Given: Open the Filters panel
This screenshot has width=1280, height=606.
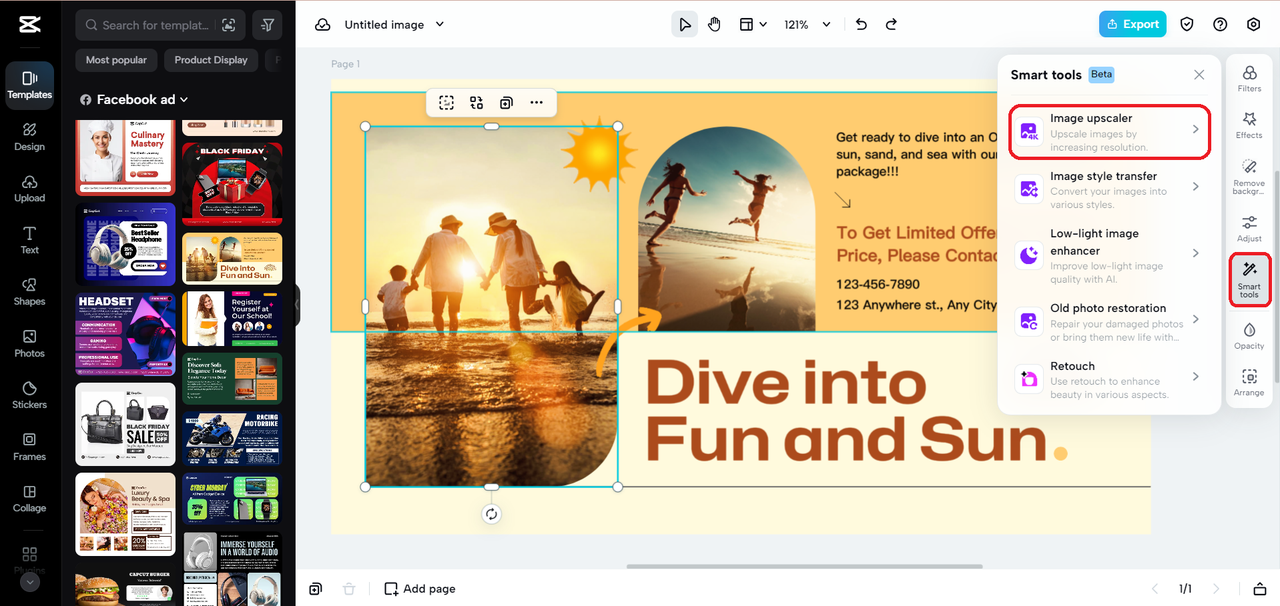Looking at the screenshot, I should point(1249,79).
